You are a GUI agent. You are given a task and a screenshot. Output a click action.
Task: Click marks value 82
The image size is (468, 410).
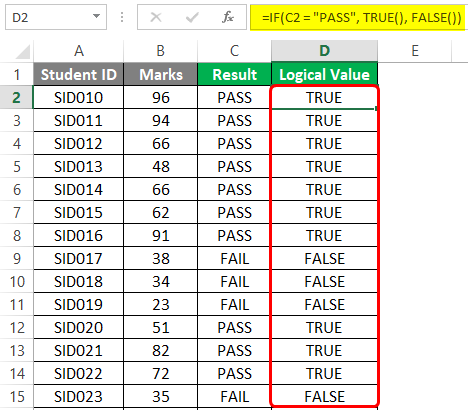[161, 350]
